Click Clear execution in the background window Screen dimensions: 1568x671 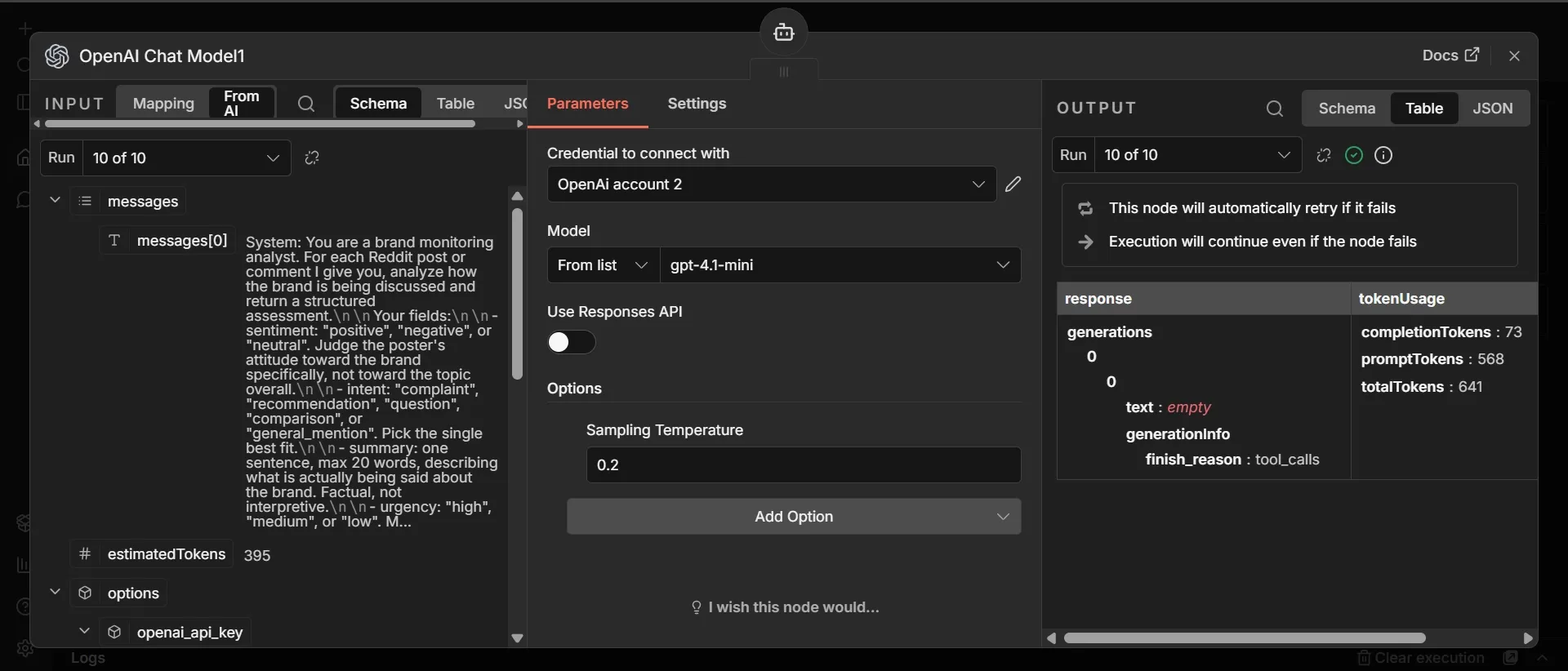[x=1421, y=658]
